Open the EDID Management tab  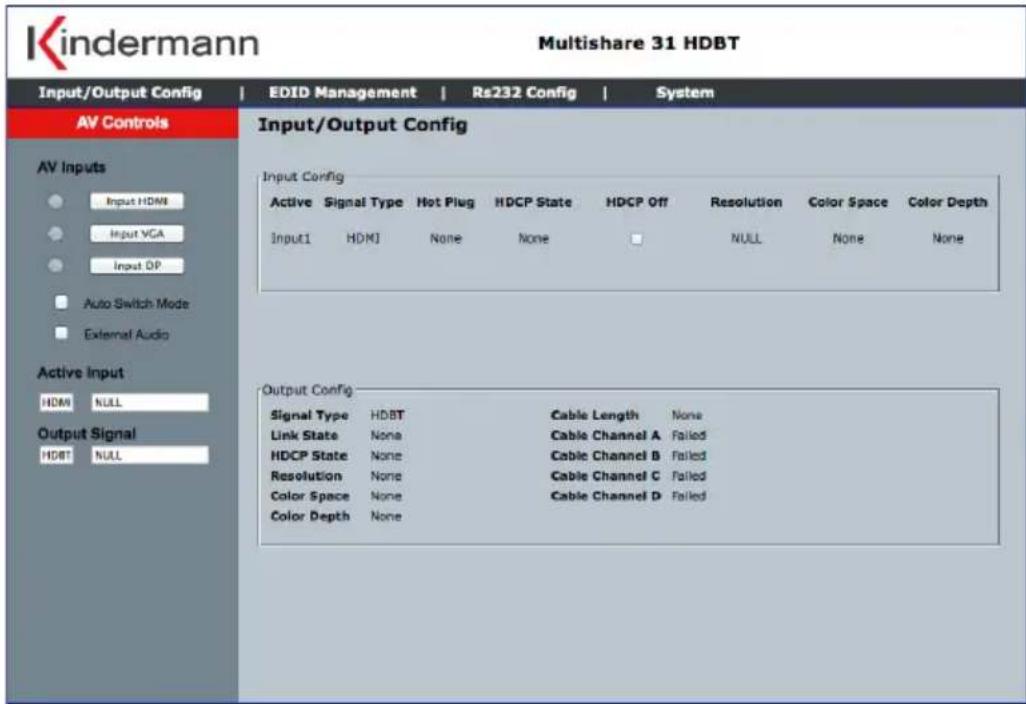pyautogui.click(x=342, y=93)
